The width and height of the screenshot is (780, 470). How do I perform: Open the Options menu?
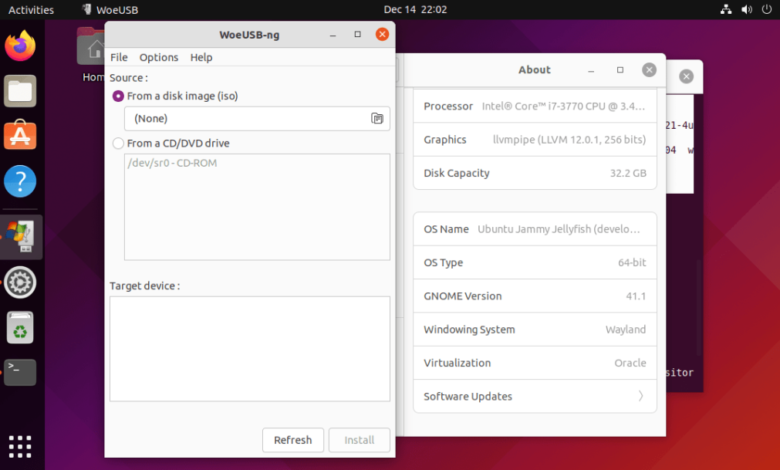pyautogui.click(x=159, y=57)
